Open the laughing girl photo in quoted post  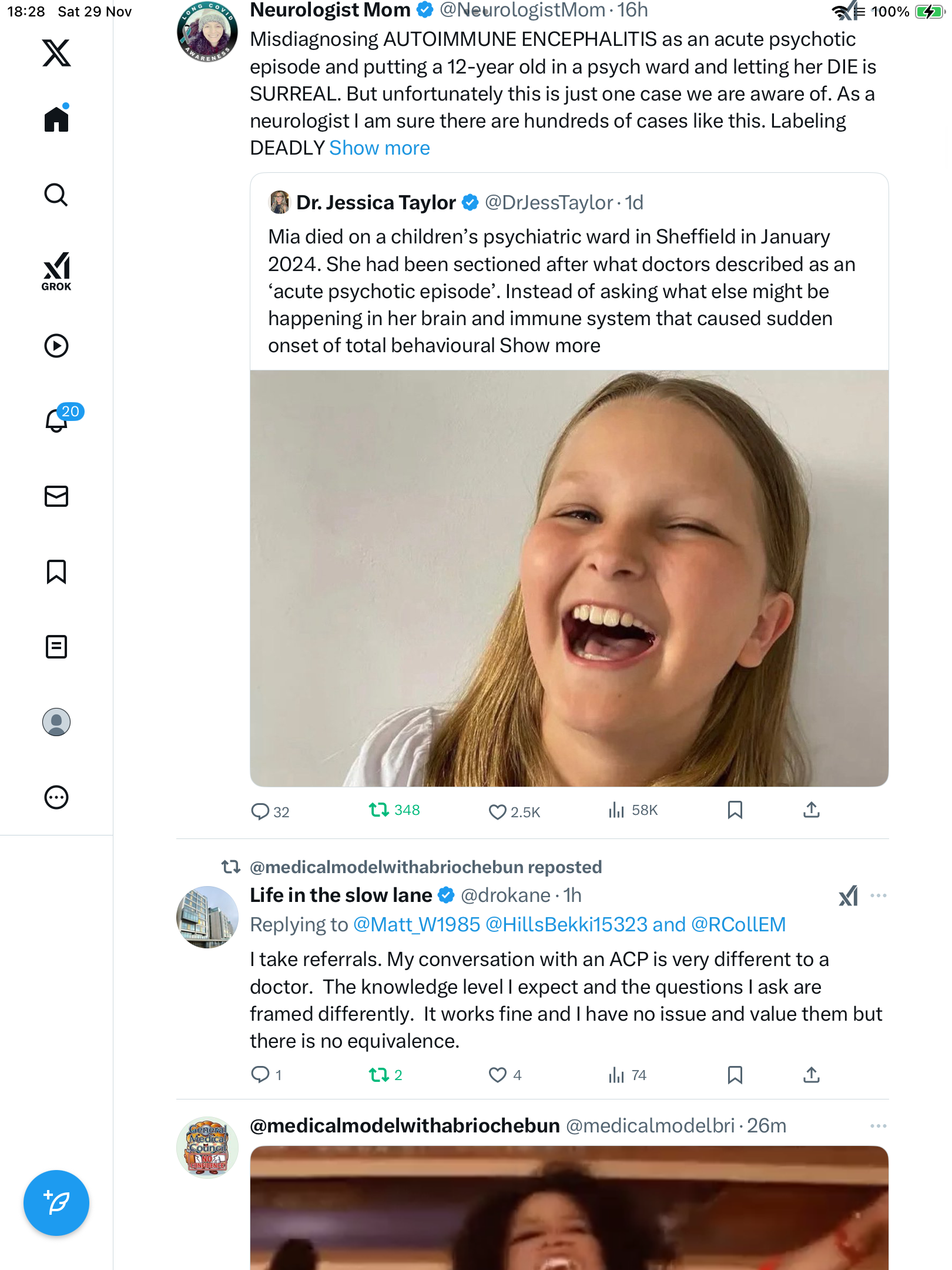569,578
